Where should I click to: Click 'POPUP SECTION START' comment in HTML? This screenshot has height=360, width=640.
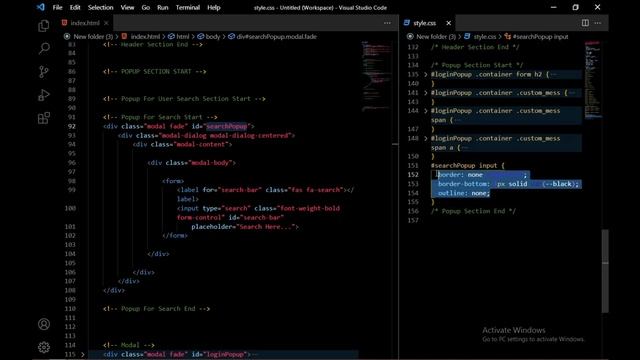pos(155,71)
